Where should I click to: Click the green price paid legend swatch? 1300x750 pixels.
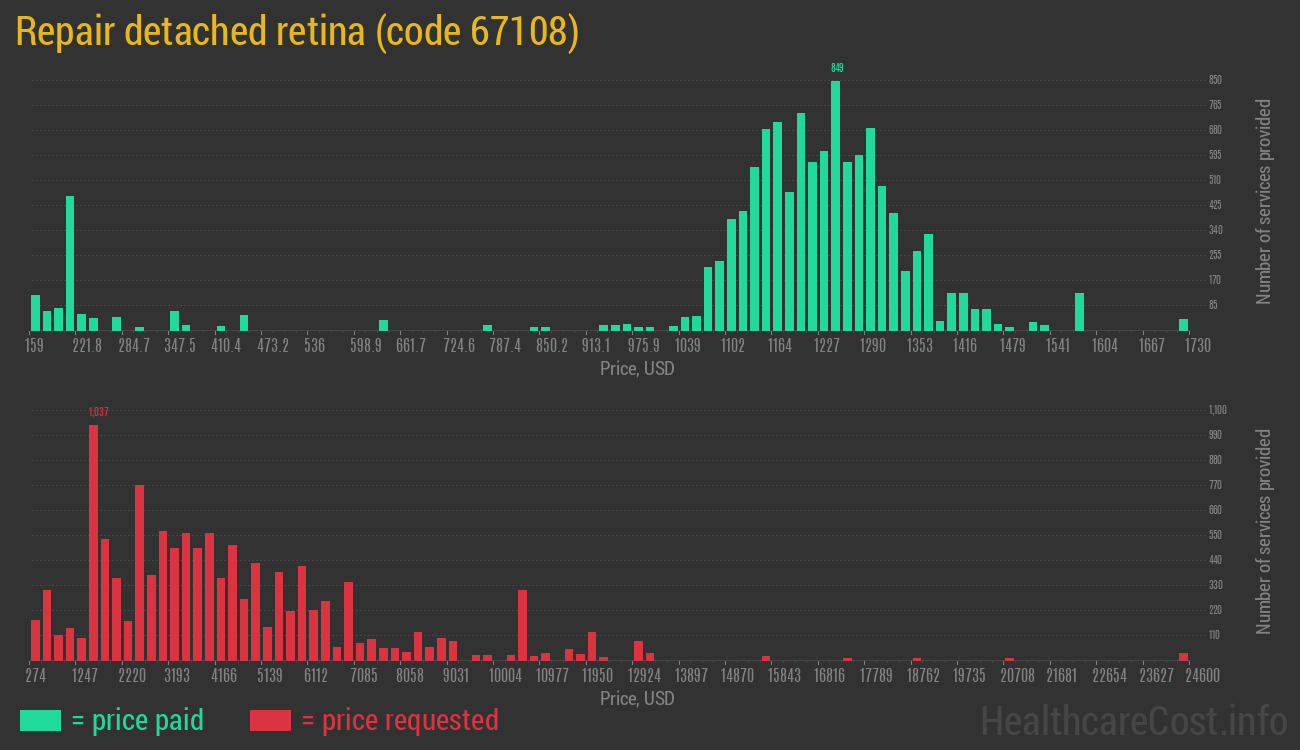coord(40,720)
